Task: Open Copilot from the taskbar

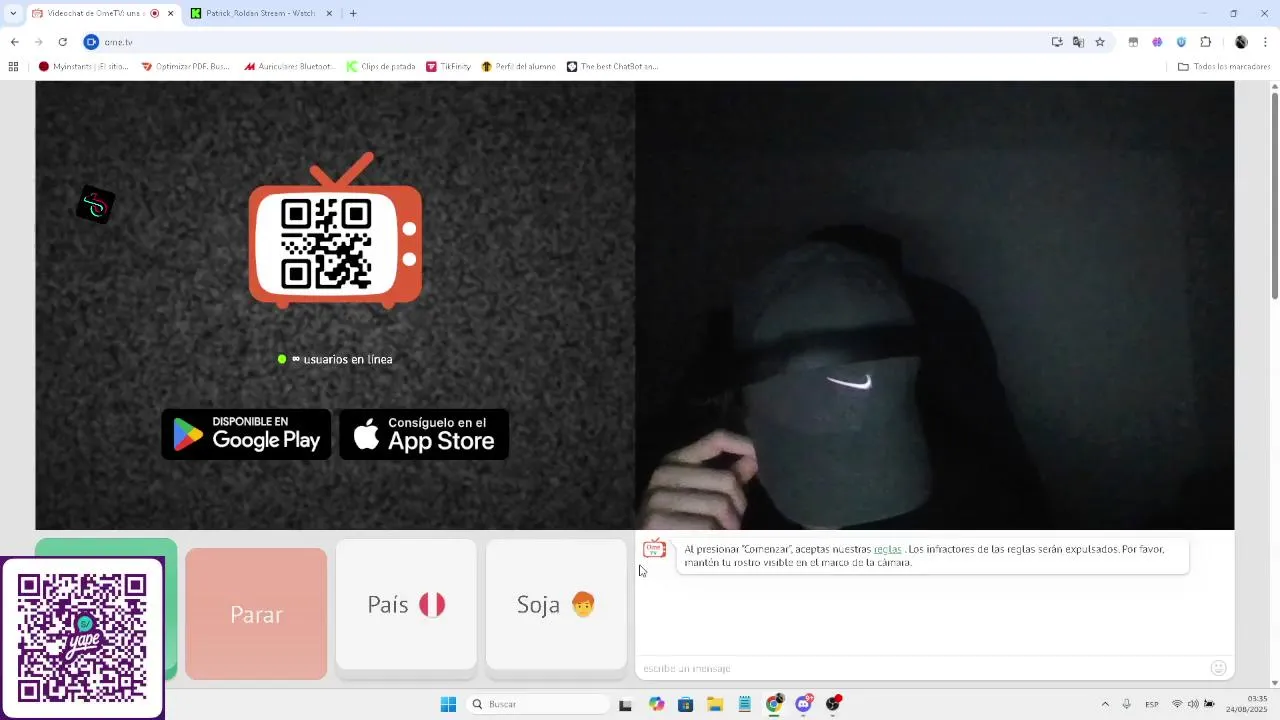Action: (x=656, y=704)
